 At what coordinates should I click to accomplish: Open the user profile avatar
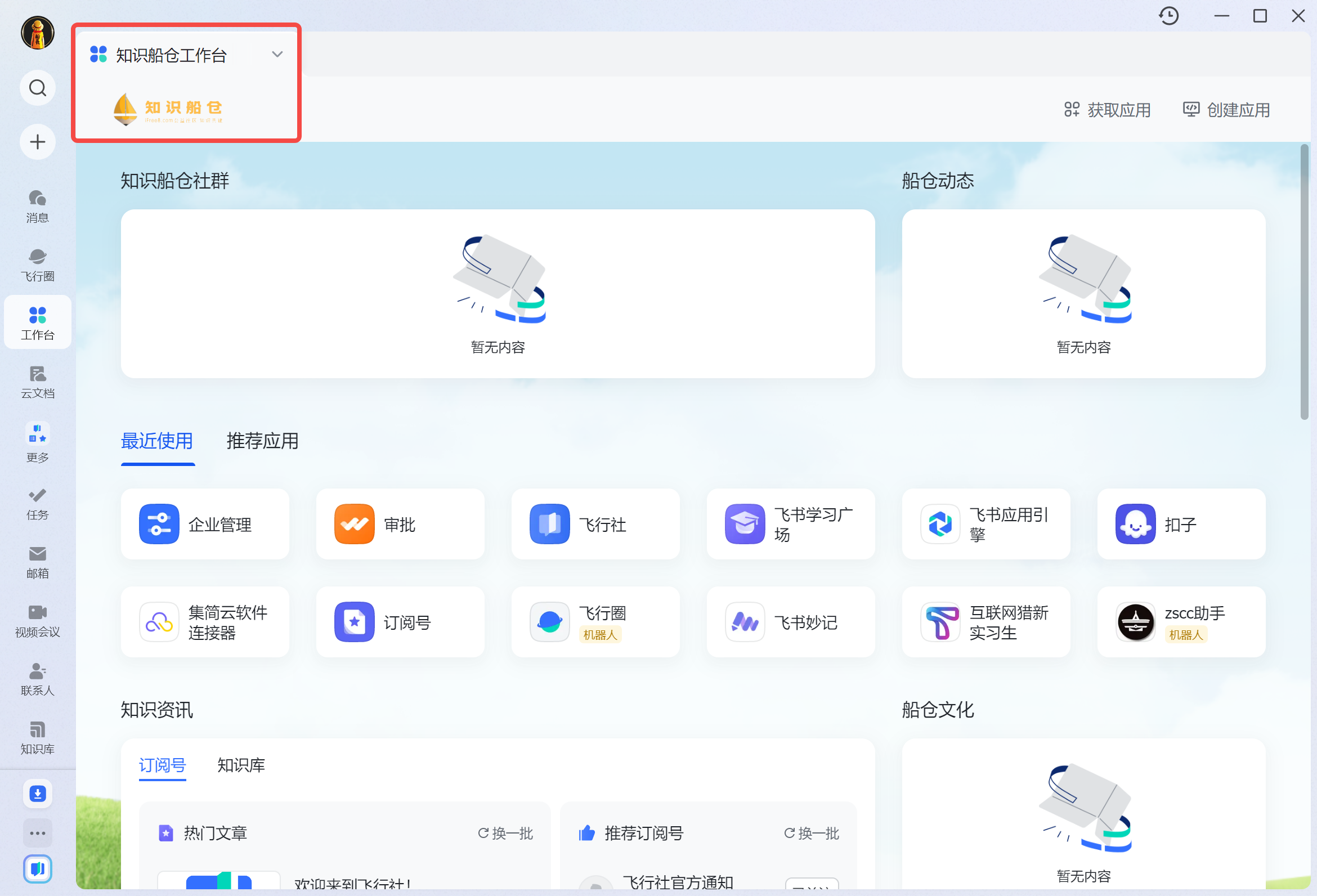coord(37,33)
